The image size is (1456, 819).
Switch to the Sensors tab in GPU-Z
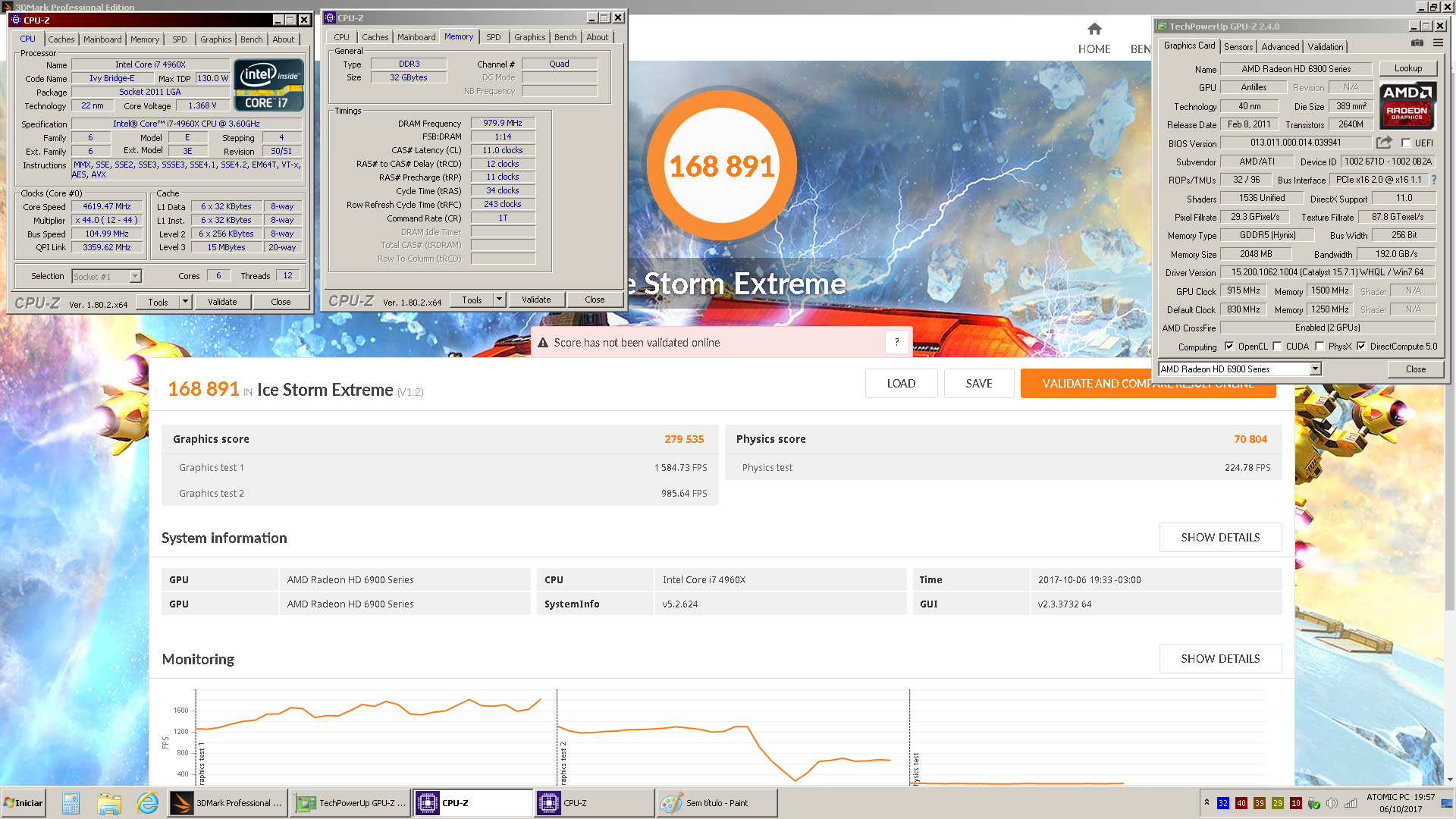click(x=1238, y=47)
